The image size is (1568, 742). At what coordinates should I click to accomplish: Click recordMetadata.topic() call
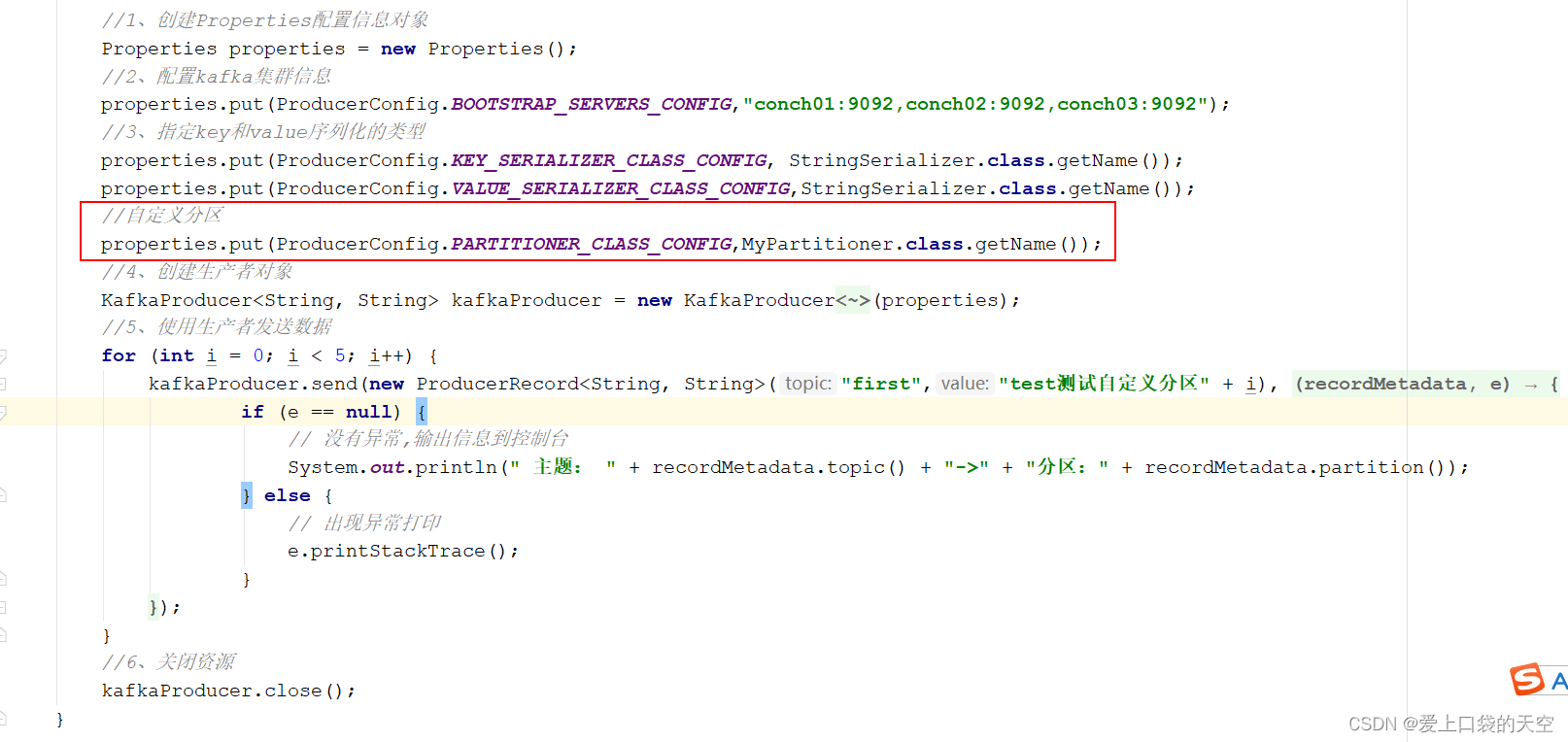pyautogui.click(x=778, y=467)
